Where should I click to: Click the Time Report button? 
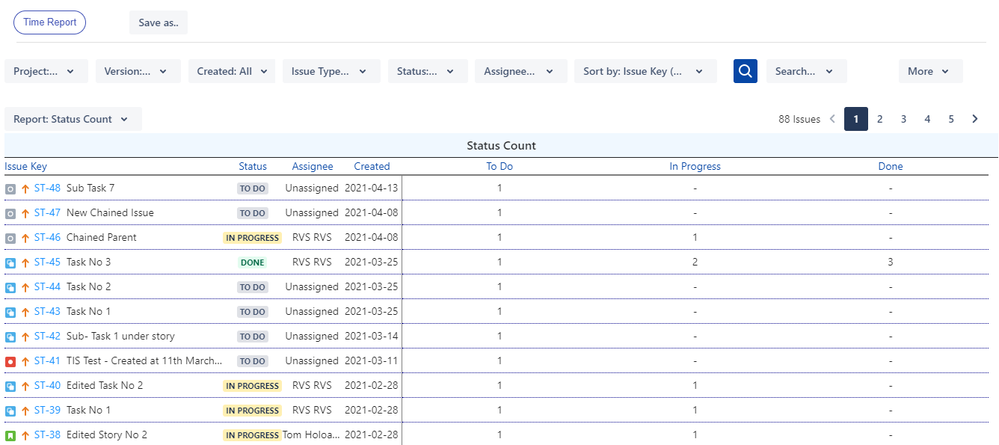(x=50, y=22)
